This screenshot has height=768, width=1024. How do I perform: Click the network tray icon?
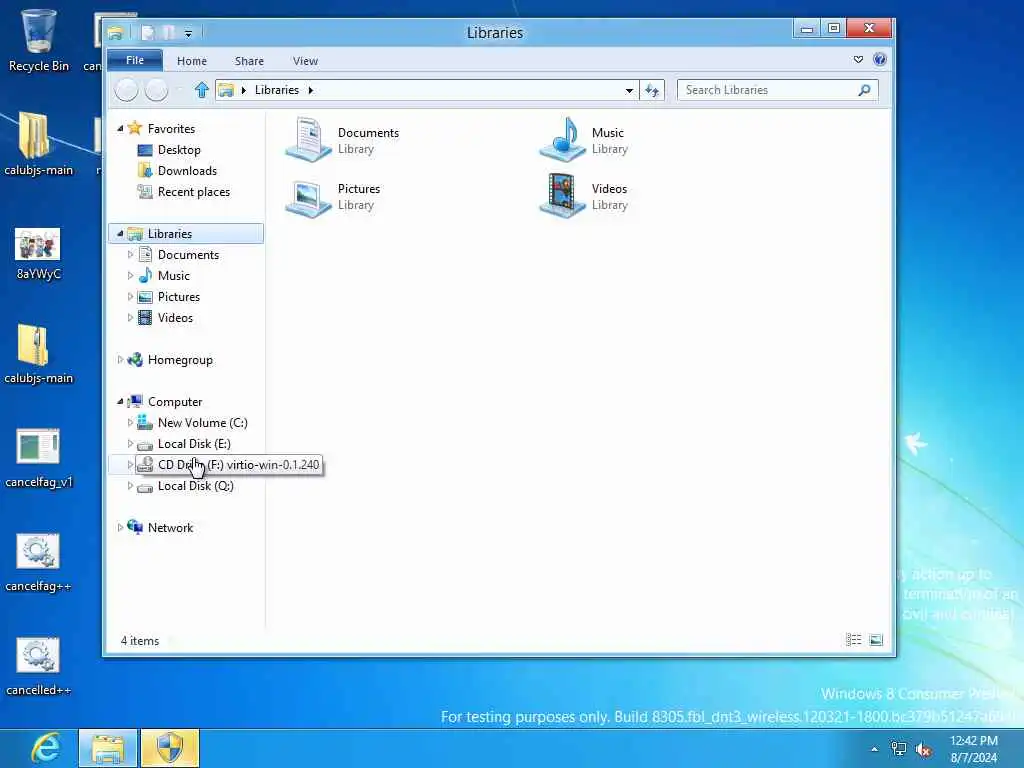coord(899,749)
